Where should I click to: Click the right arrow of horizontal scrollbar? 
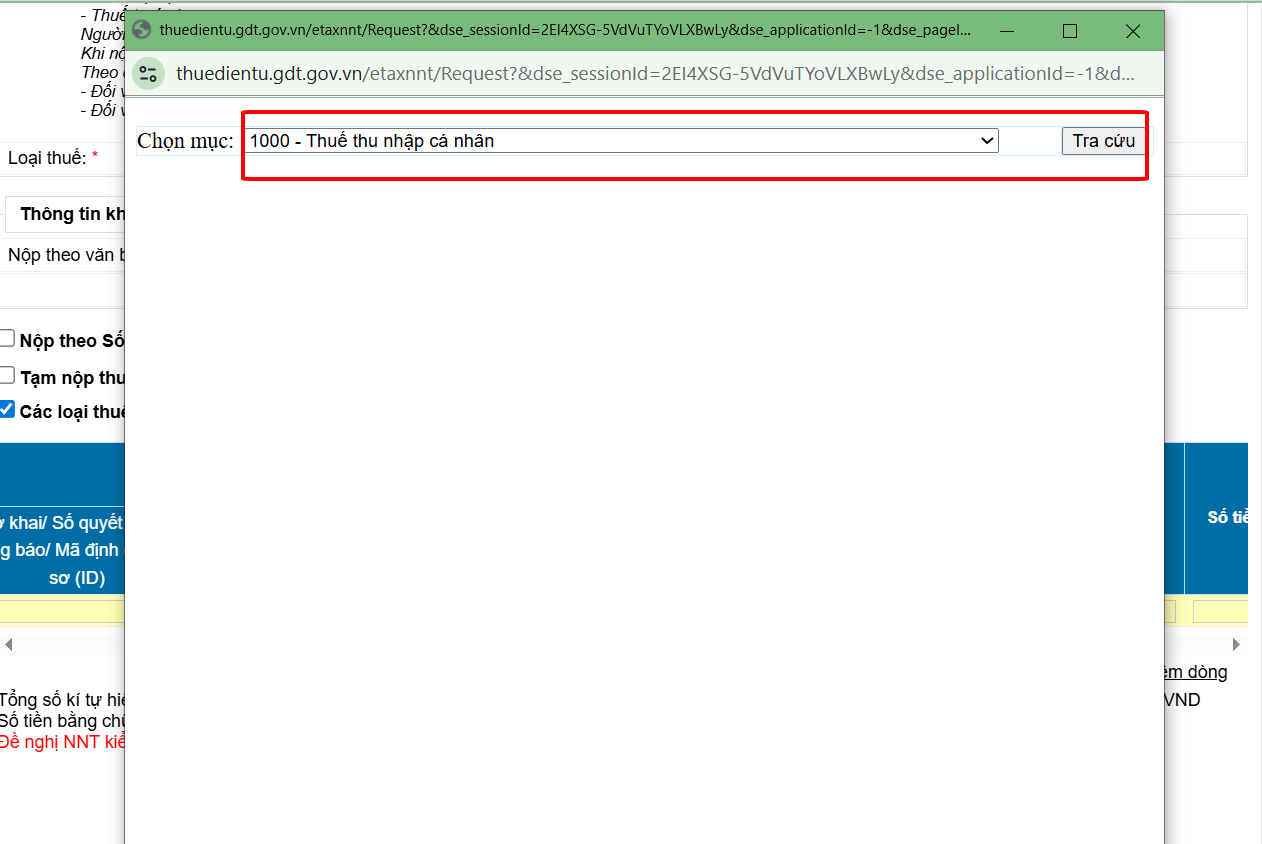pyautogui.click(x=1236, y=644)
